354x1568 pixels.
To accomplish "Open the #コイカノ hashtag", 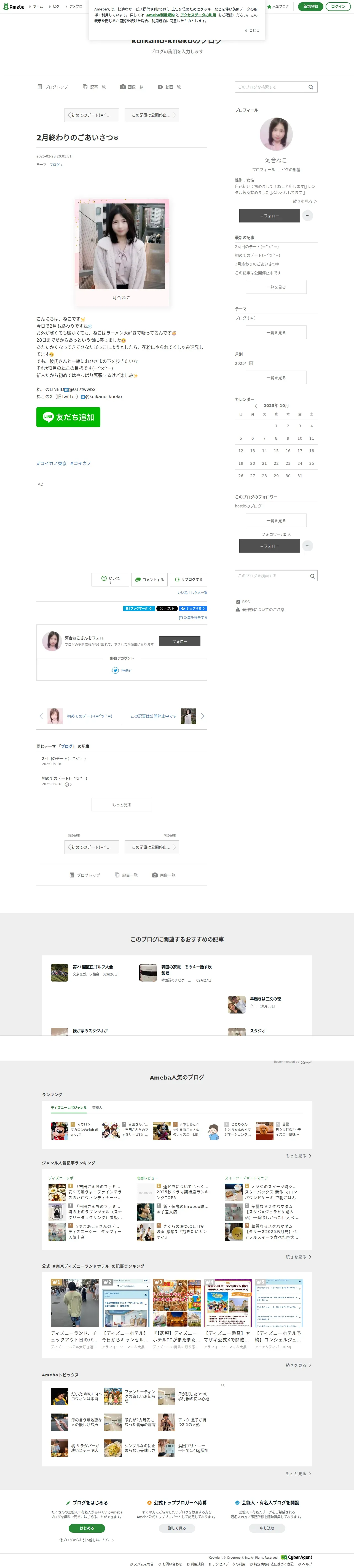I will 81,464.
